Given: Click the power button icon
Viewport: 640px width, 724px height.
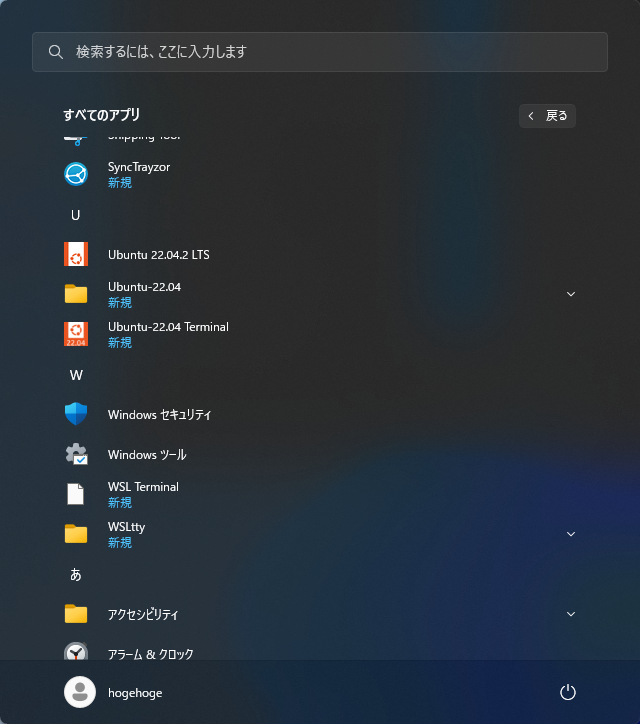Looking at the screenshot, I should tap(568, 692).
